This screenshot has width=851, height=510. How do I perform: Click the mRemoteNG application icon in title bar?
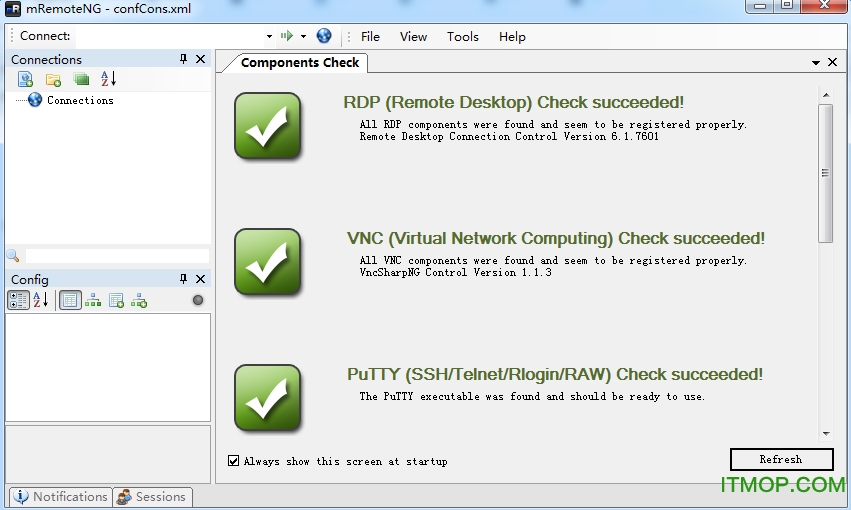[x=12, y=9]
